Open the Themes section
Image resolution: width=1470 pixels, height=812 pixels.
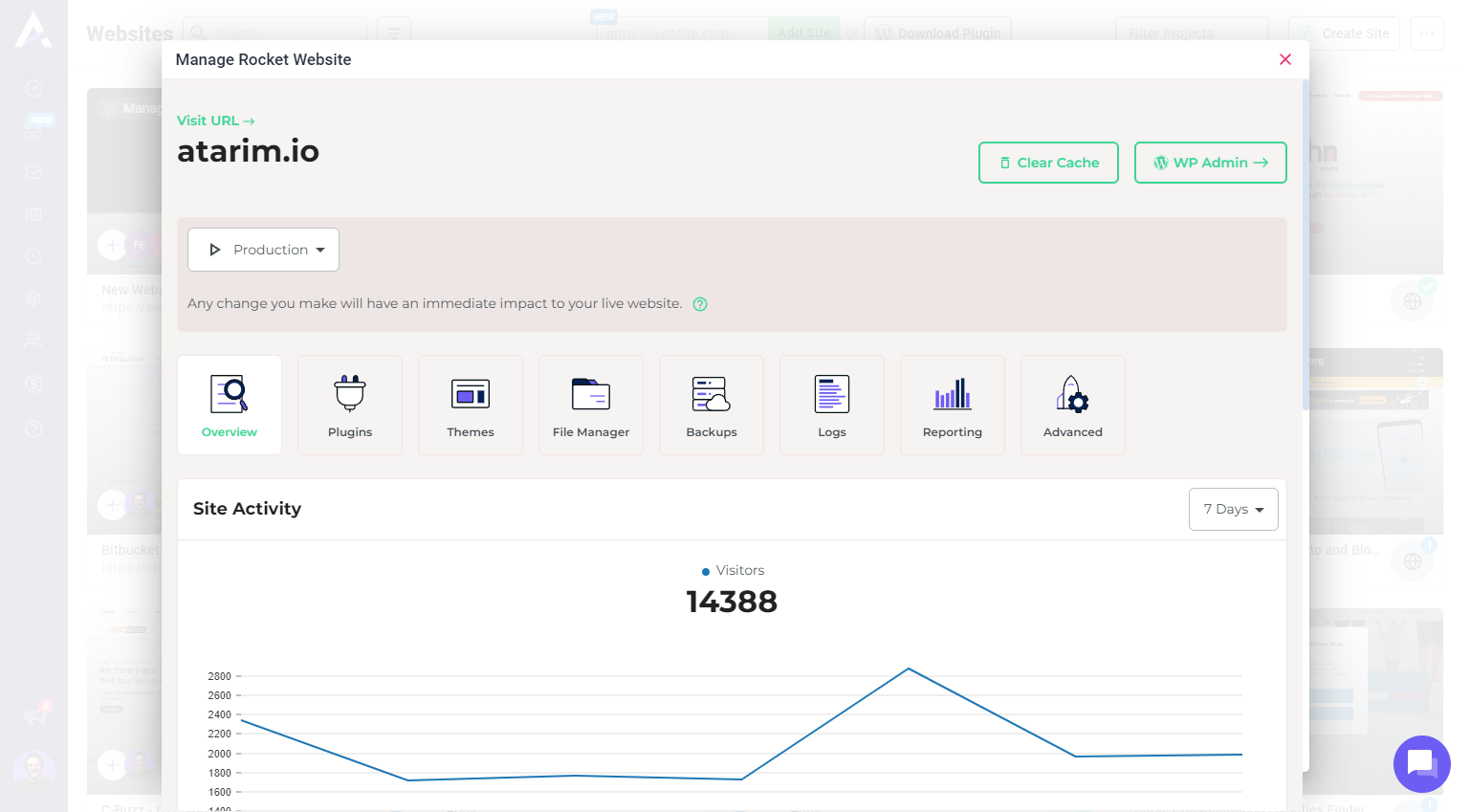pyautogui.click(x=471, y=405)
